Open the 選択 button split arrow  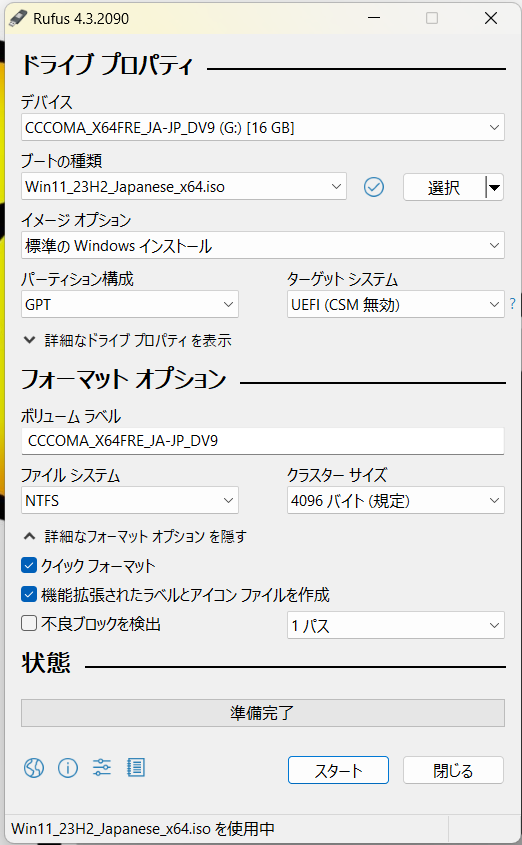(495, 188)
